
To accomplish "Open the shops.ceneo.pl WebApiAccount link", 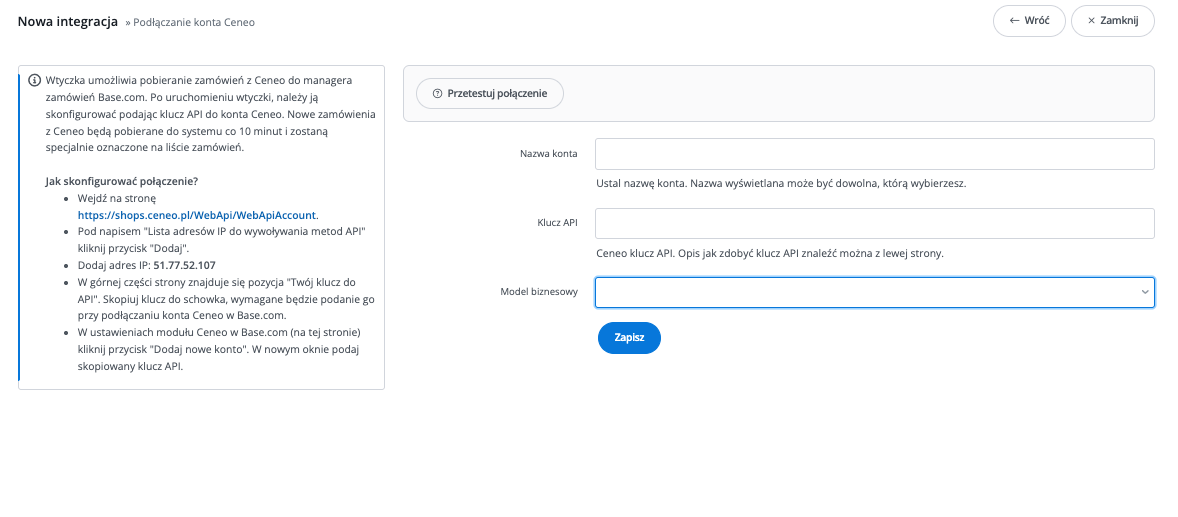I will coord(197,215).
